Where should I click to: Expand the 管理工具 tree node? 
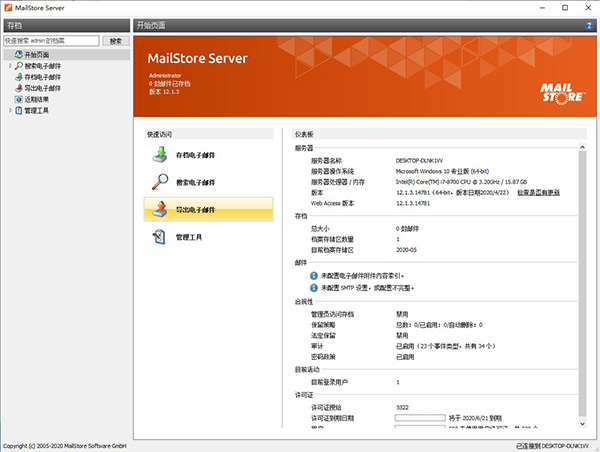9,110
